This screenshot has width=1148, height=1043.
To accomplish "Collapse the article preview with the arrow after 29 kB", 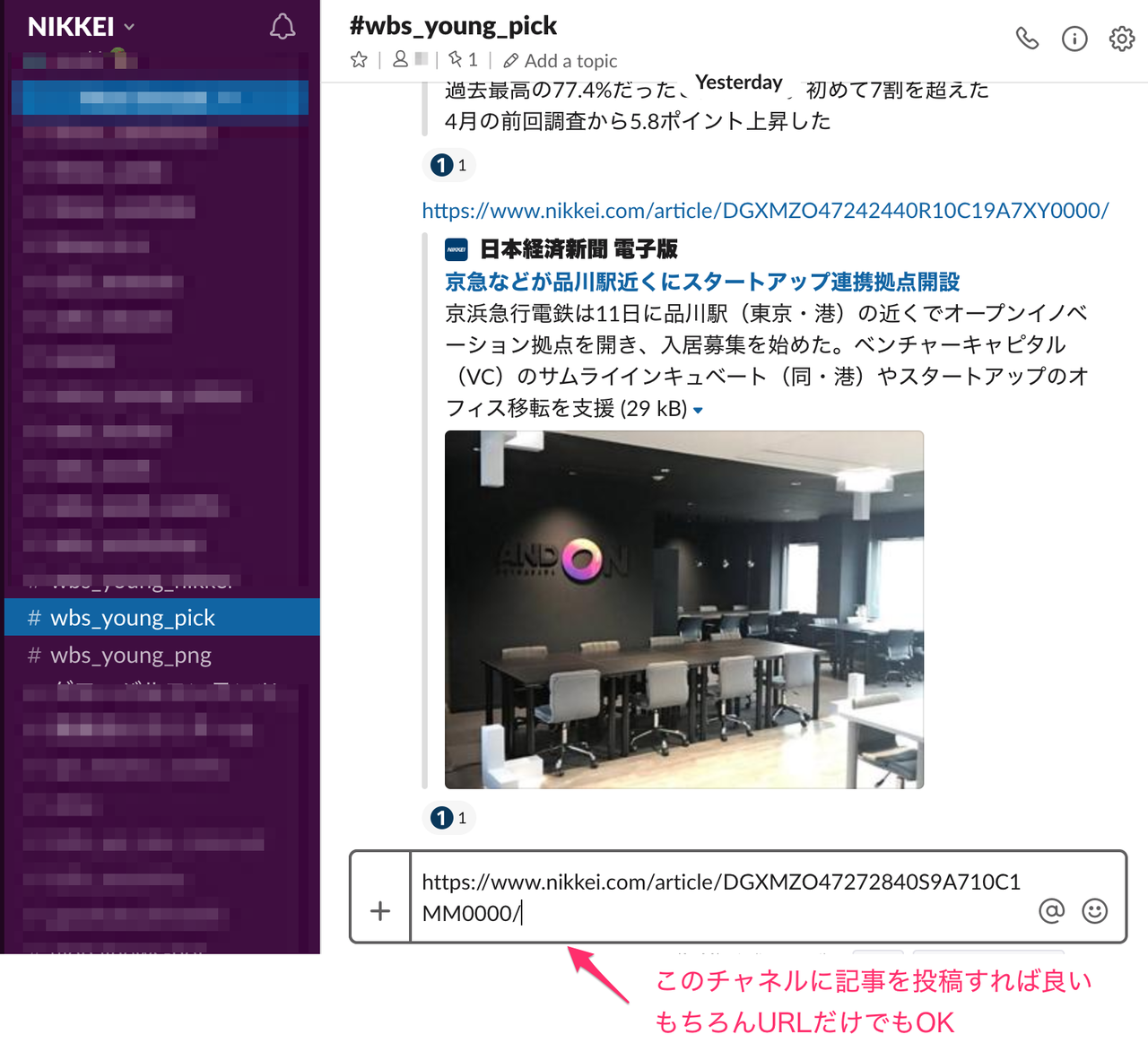I will (698, 410).
